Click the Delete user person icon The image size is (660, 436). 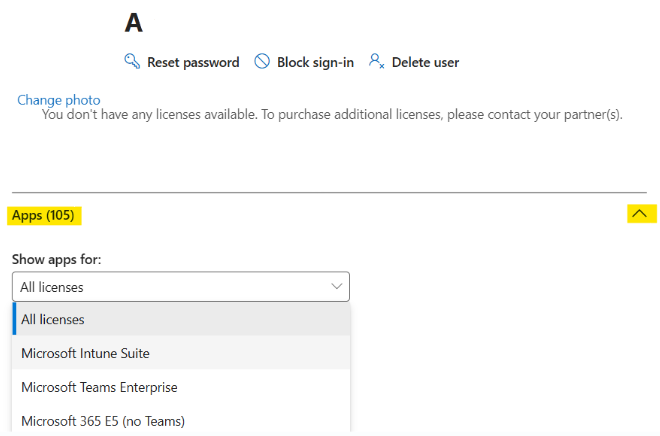[376, 61]
